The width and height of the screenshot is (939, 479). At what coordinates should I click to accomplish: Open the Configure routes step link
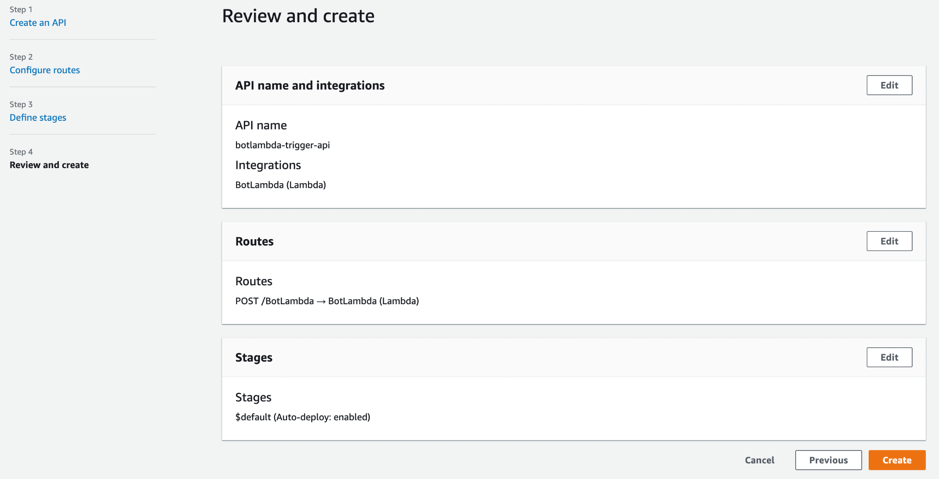(45, 70)
